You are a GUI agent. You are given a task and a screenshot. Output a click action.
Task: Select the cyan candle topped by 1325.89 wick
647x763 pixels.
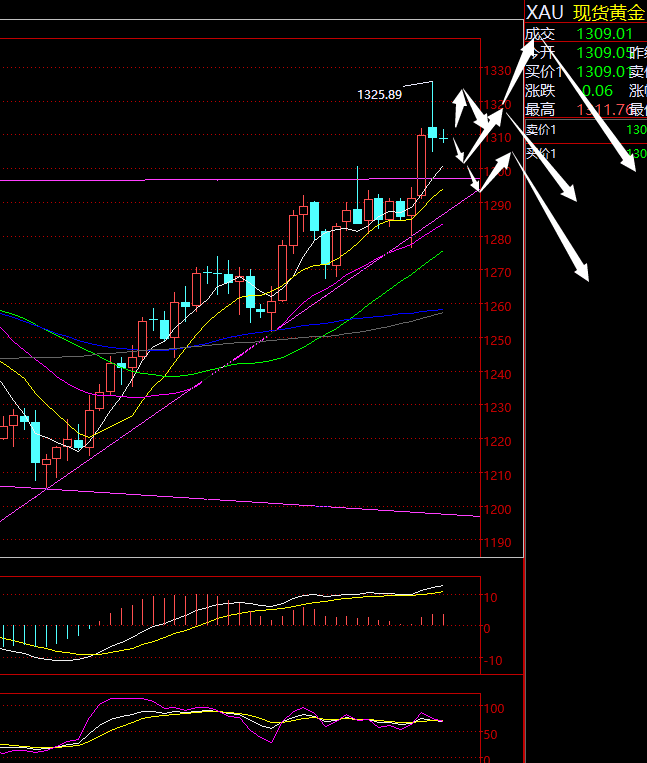click(432, 132)
